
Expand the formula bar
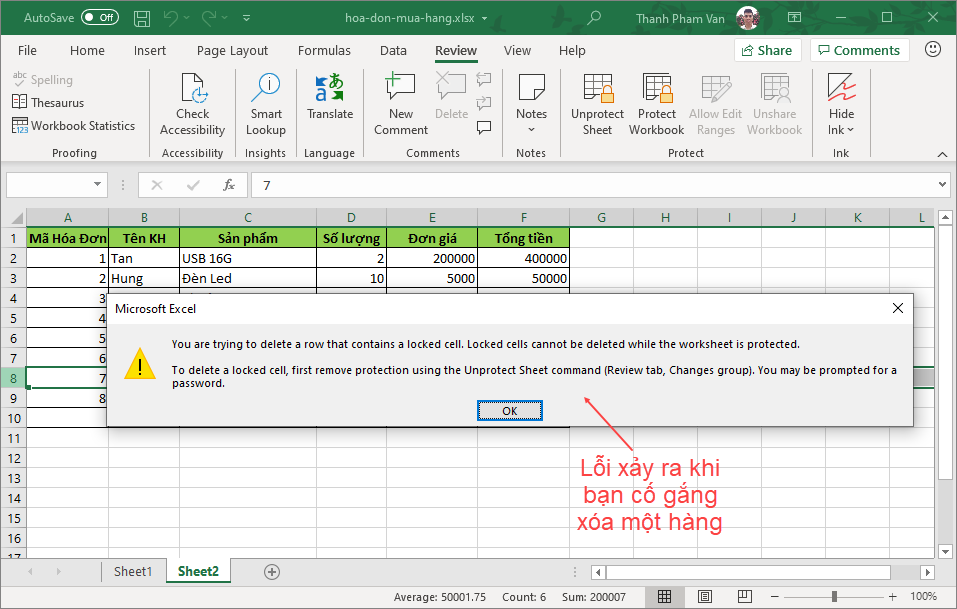pos(942,184)
